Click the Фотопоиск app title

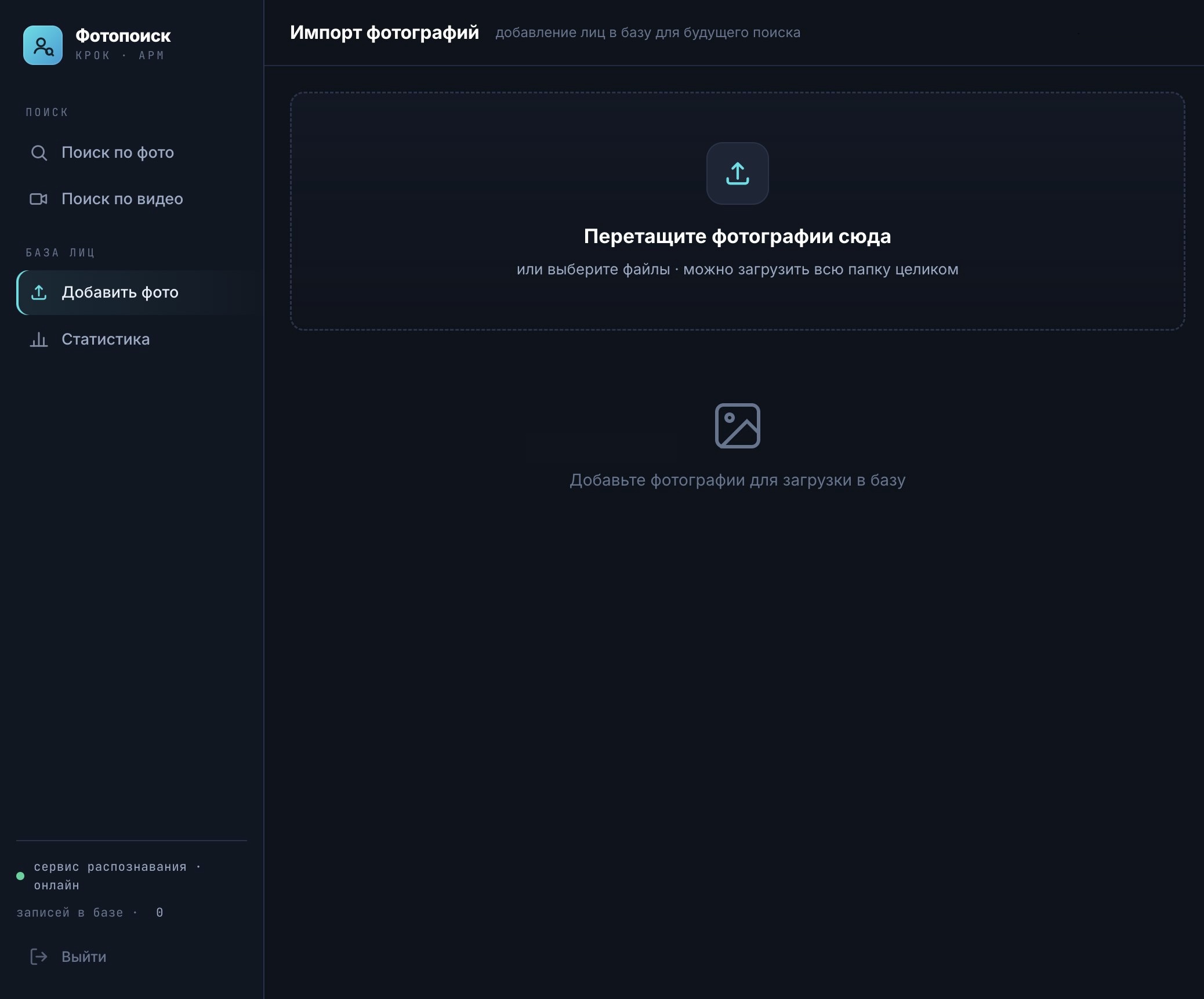pos(123,36)
